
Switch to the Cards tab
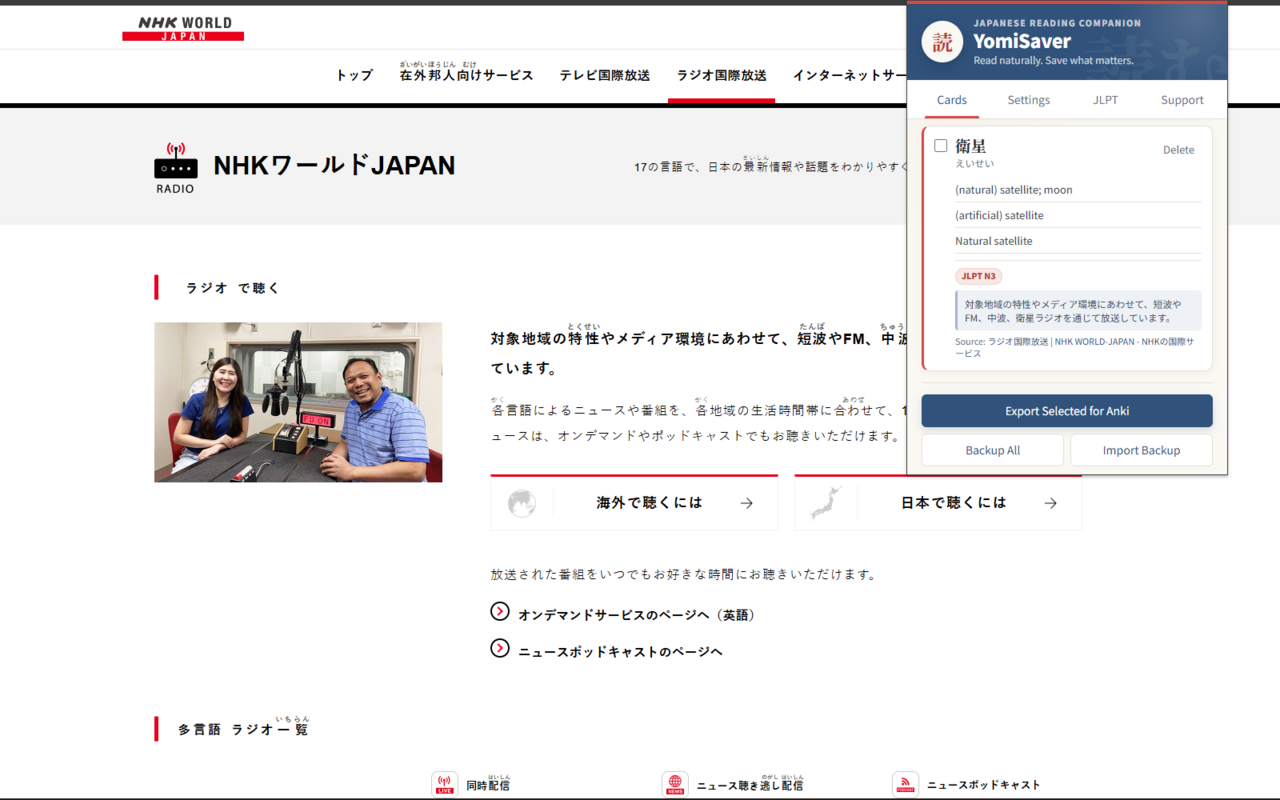952,100
